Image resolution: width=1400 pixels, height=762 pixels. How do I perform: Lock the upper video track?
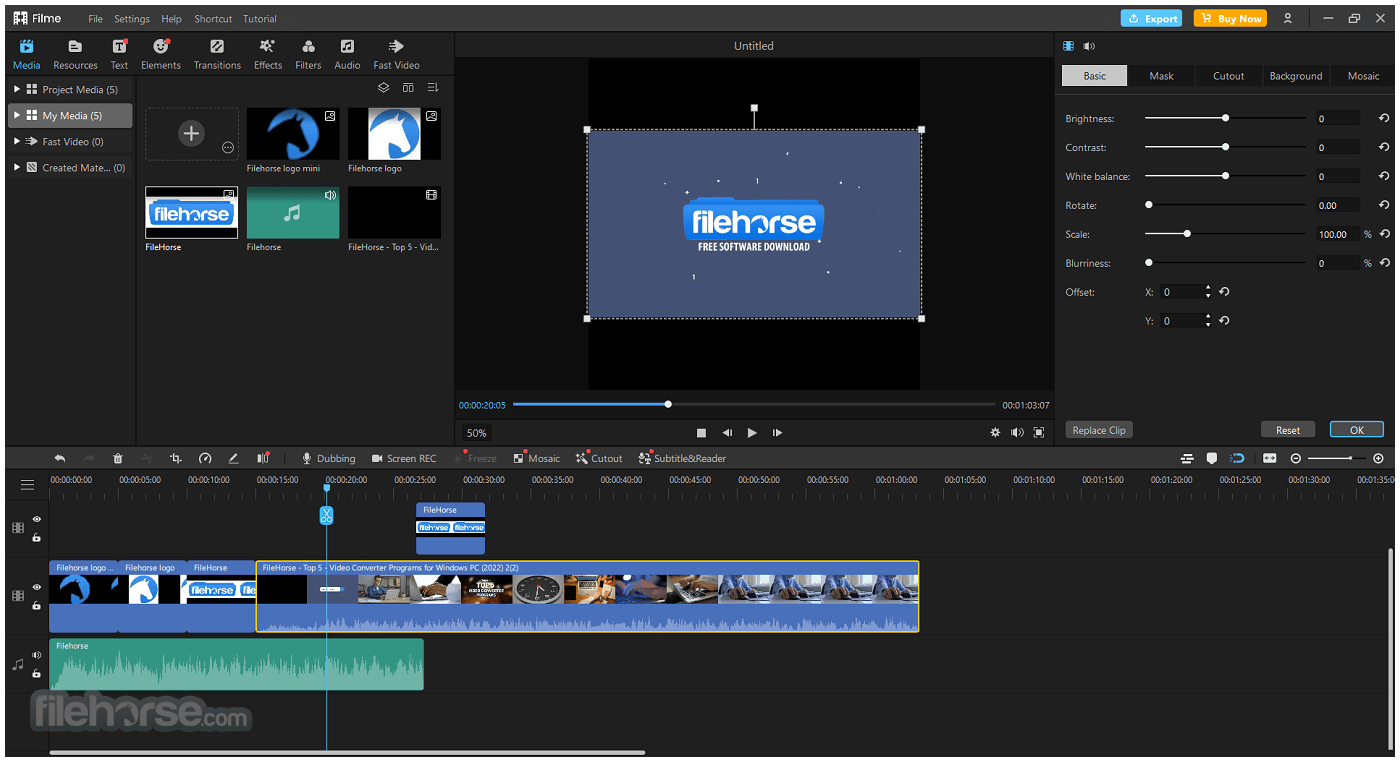pos(37,537)
